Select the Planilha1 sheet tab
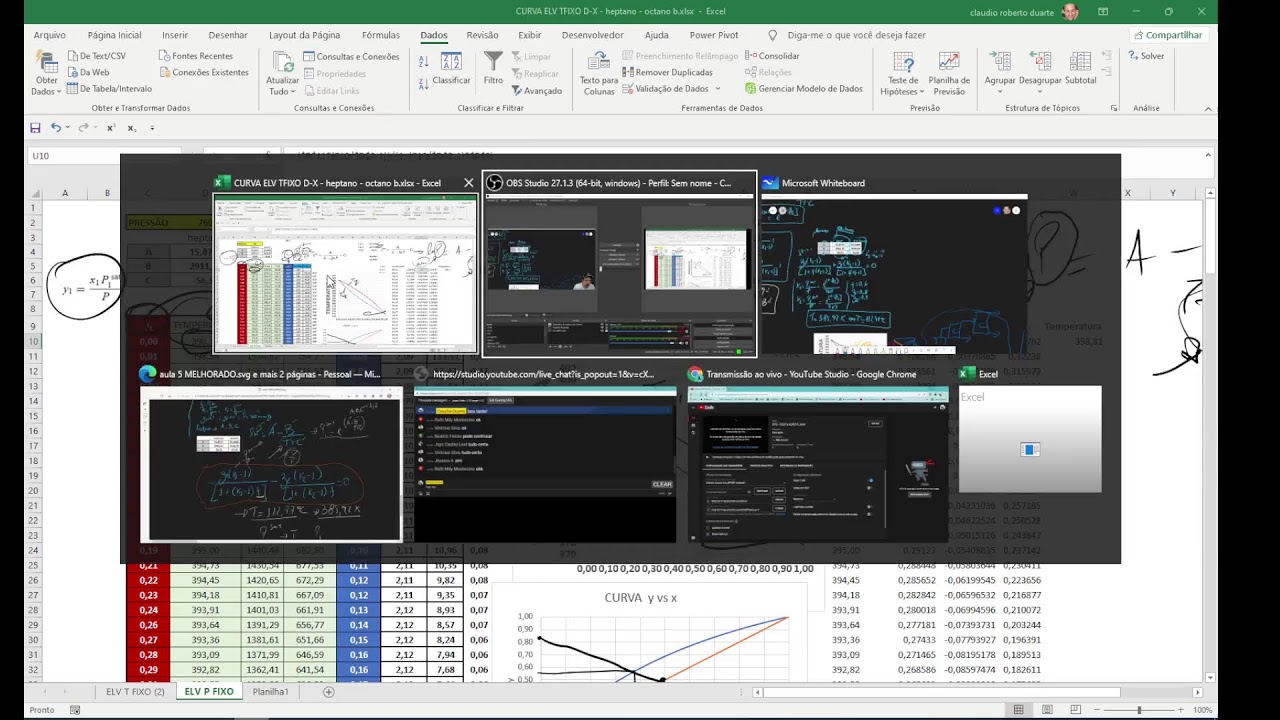Screen dimensions: 1280x720 coord(271,692)
